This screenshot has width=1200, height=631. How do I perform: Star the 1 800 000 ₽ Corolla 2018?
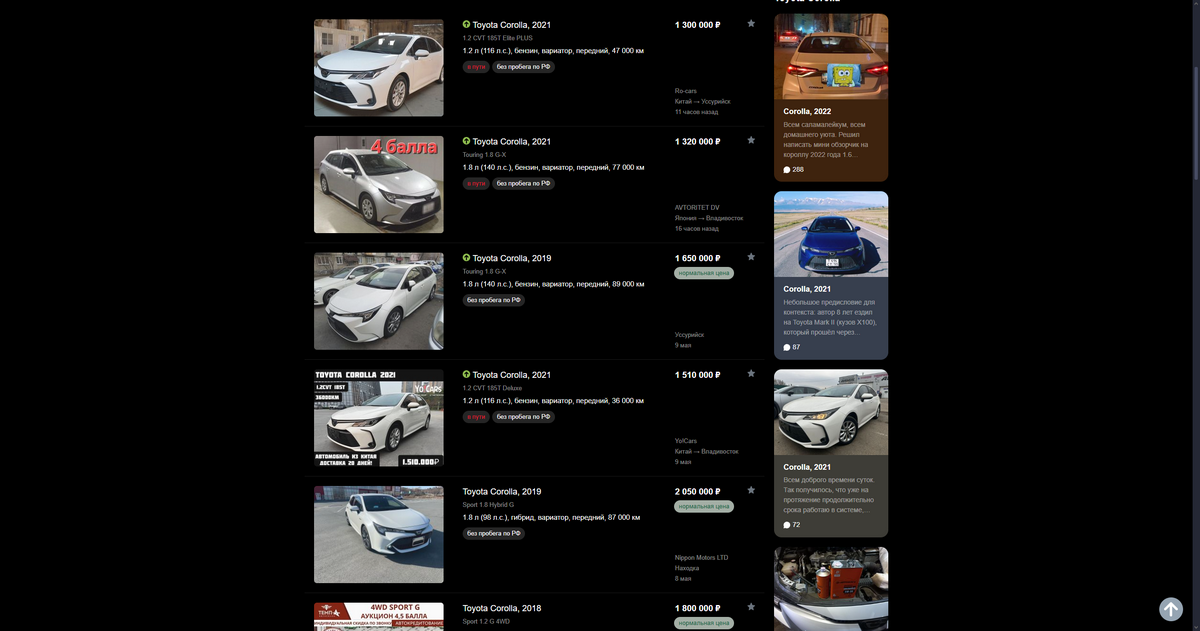[751, 607]
